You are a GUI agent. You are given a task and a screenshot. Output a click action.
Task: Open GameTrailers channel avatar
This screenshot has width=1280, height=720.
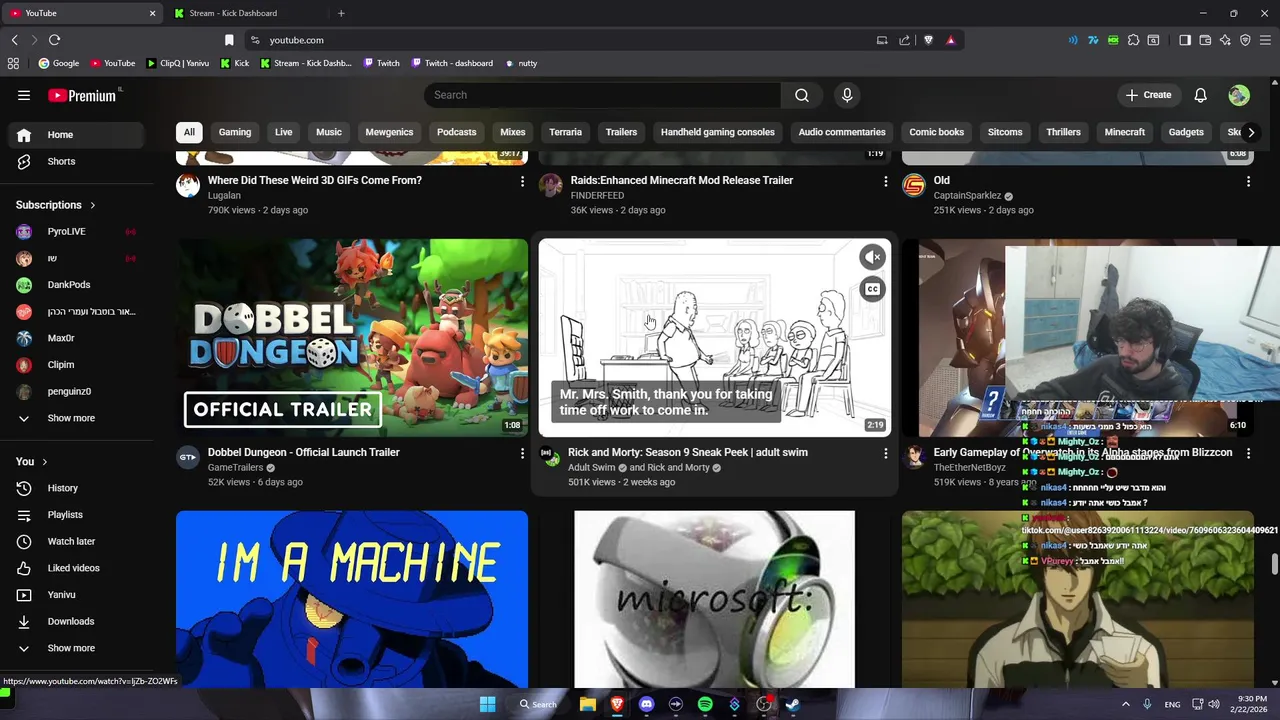point(188,458)
